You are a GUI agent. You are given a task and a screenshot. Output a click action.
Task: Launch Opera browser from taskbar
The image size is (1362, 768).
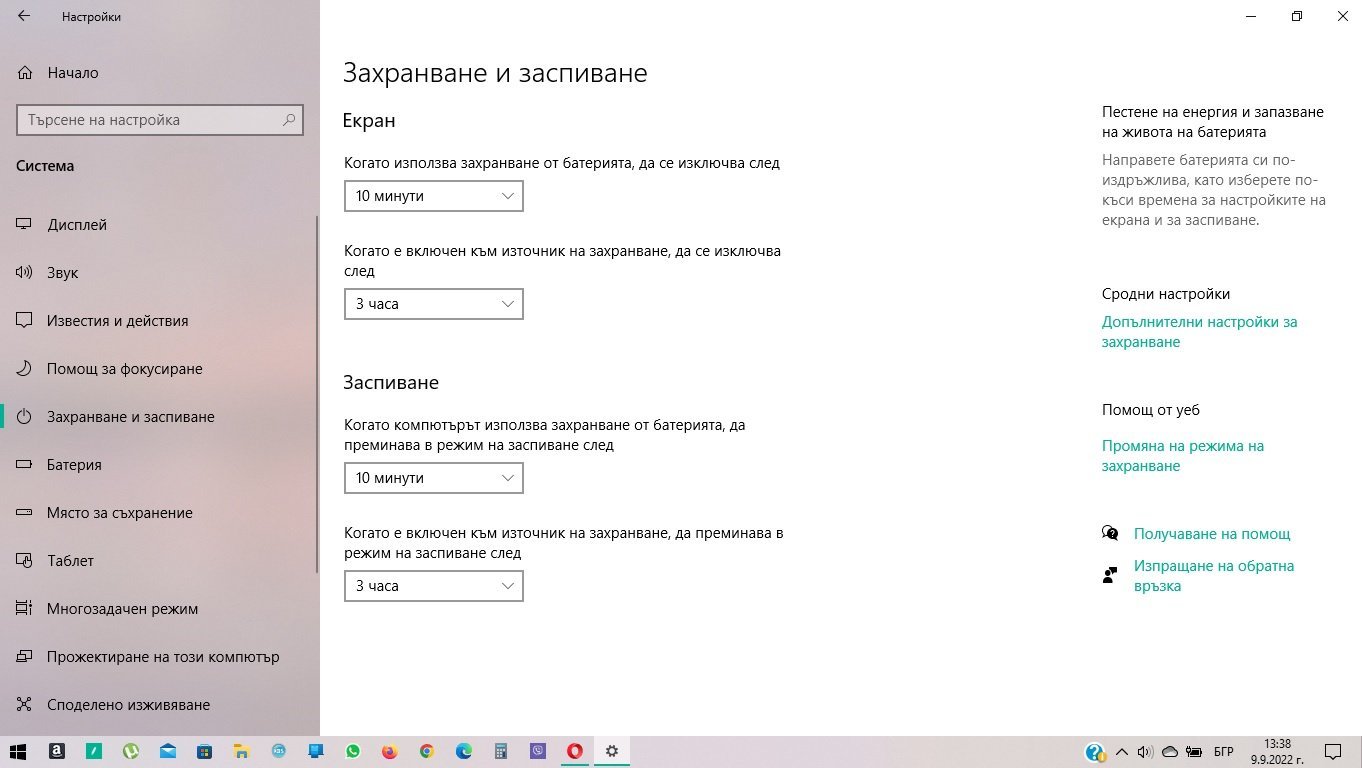pos(574,751)
